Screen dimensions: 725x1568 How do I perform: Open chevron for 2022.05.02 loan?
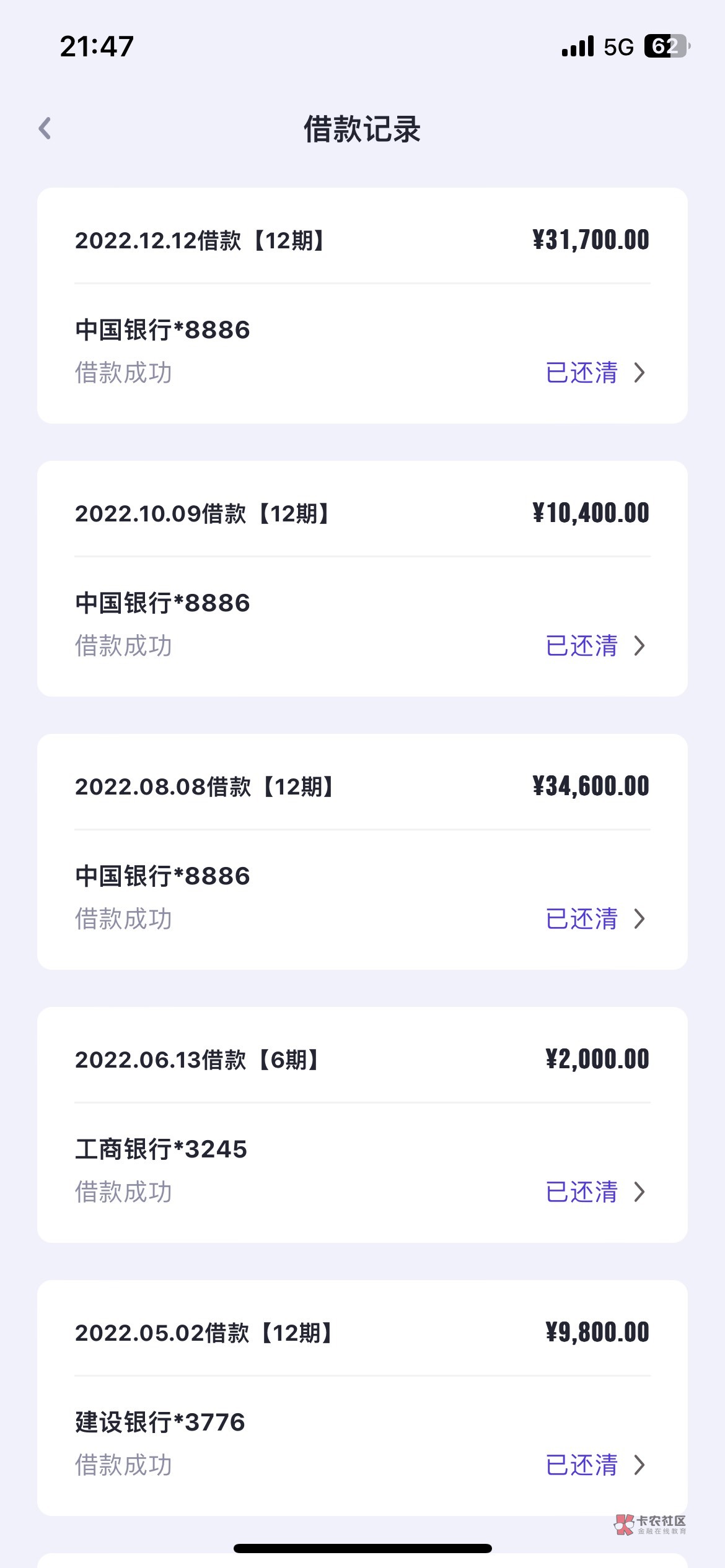click(639, 1465)
